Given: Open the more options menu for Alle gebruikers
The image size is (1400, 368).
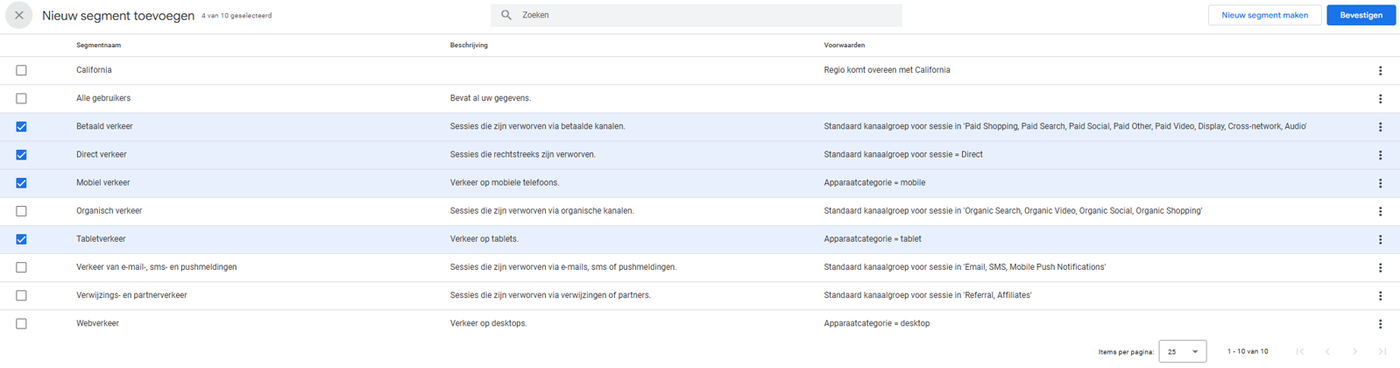Looking at the screenshot, I should pos(1380,99).
